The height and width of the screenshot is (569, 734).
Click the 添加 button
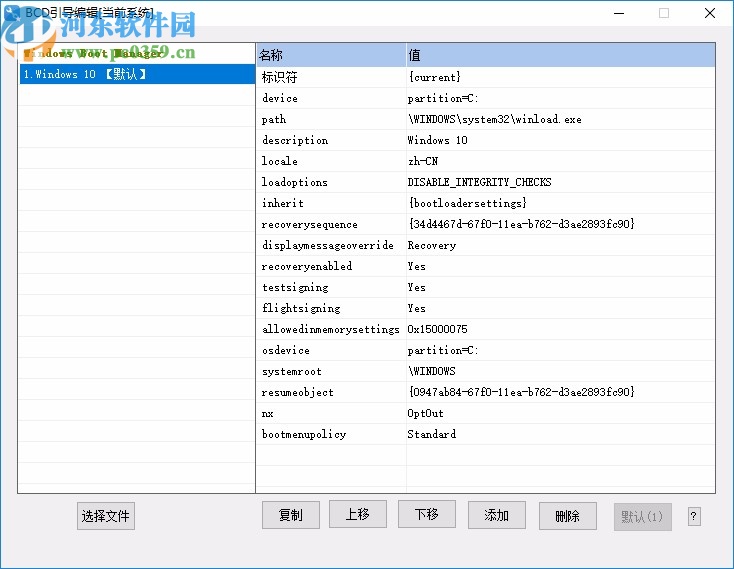tap(497, 515)
